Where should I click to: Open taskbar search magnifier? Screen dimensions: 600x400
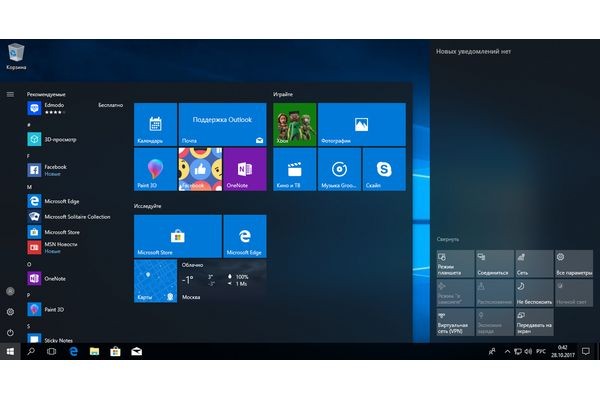pyautogui.click(x=31, y=351)
